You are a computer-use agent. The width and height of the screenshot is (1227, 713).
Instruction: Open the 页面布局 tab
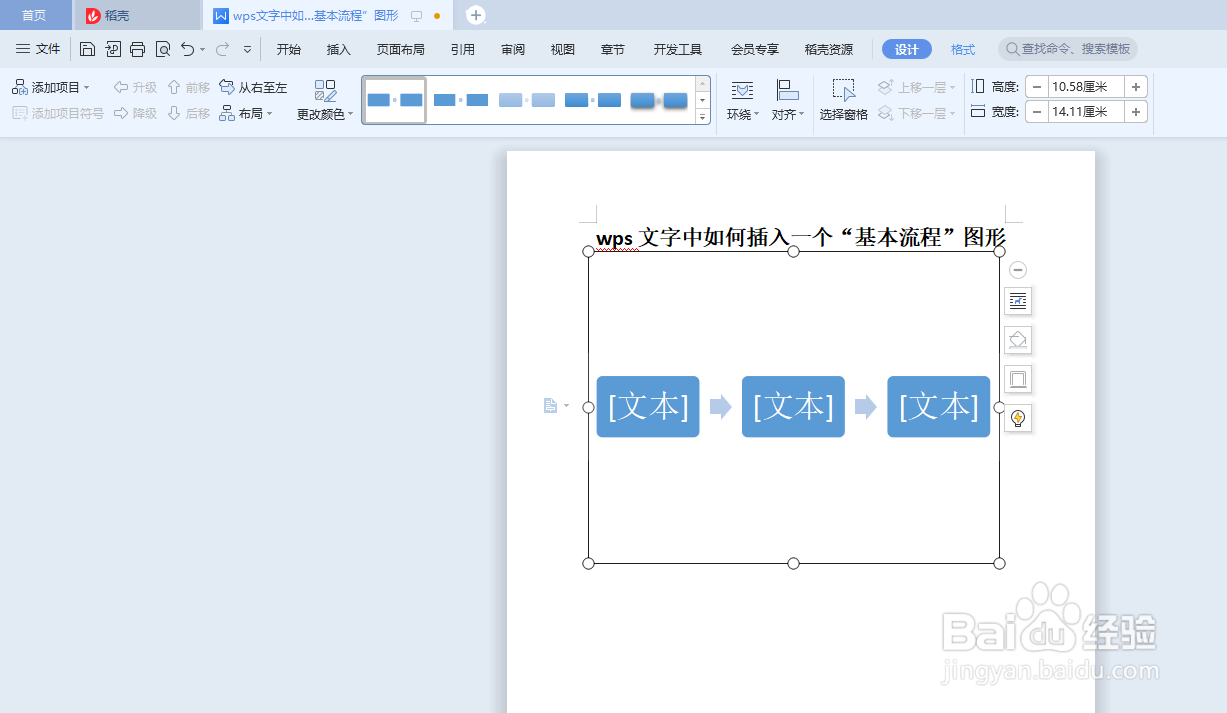400,49
